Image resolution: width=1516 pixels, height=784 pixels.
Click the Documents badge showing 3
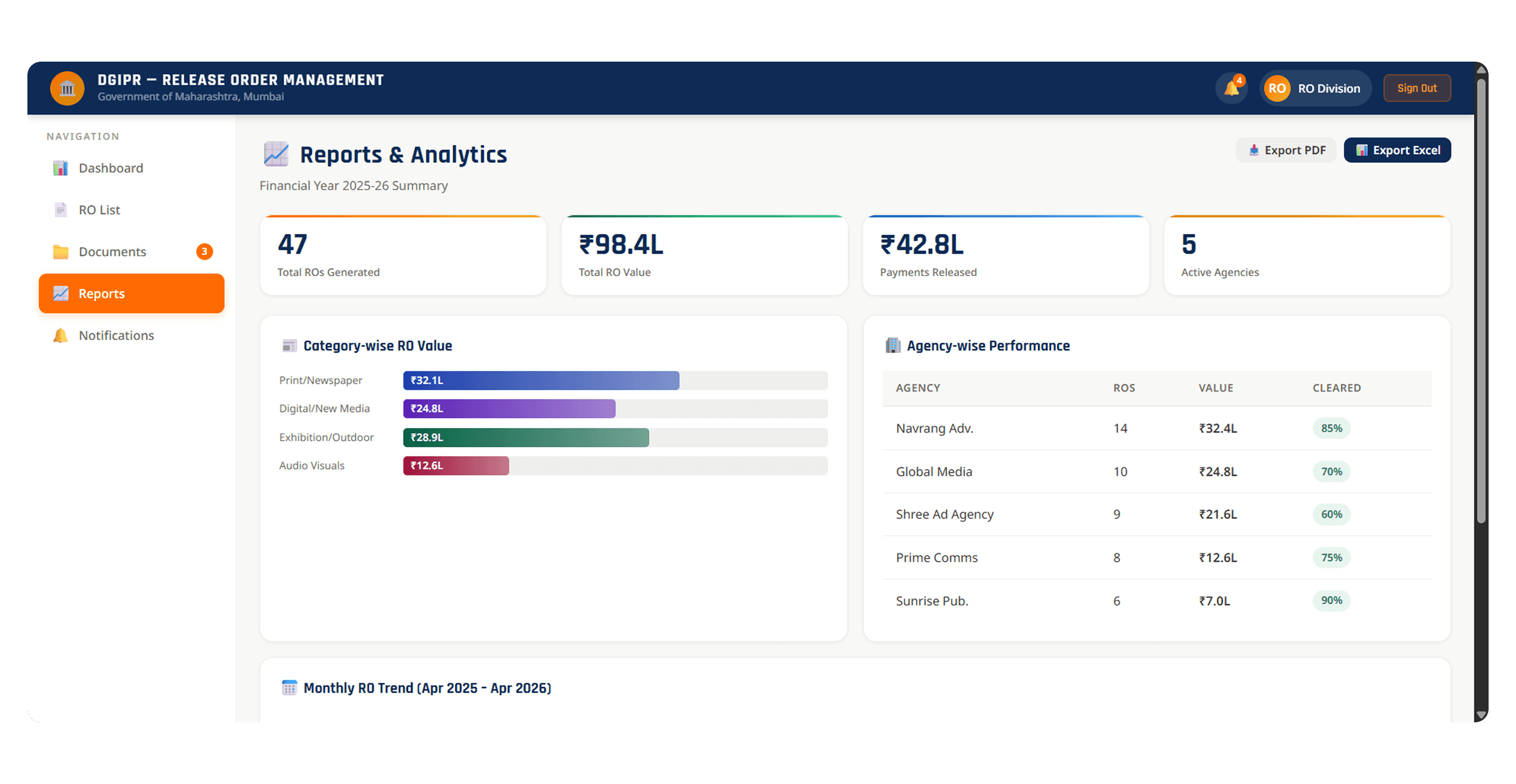(x=204, y=252)
